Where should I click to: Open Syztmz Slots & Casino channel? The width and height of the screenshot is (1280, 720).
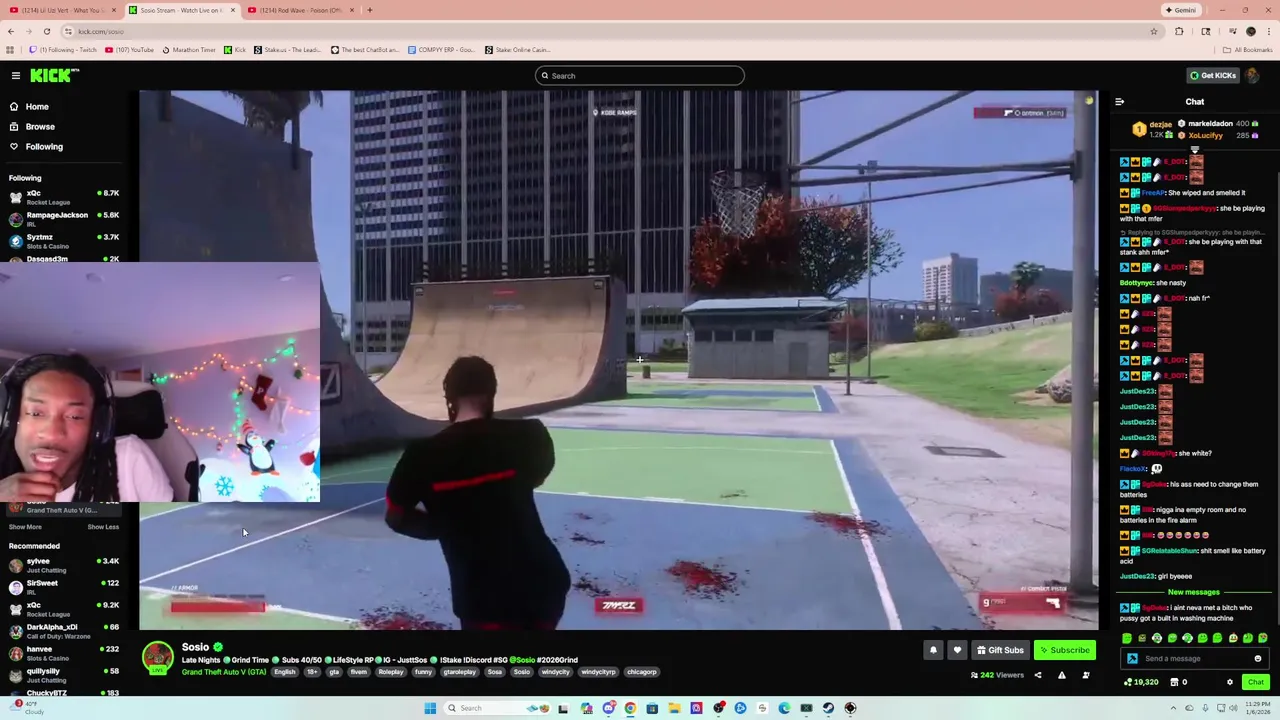click(64, 240)
